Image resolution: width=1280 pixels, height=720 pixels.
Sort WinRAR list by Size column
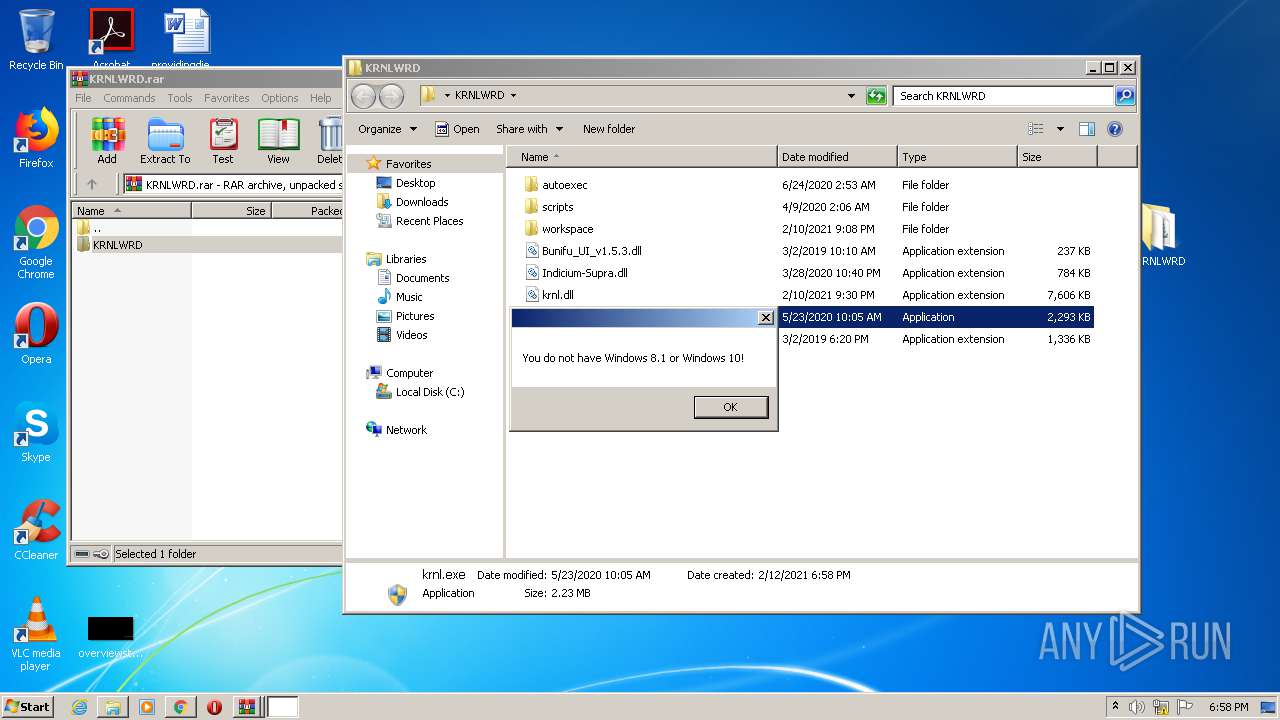[x=231, y=211]
